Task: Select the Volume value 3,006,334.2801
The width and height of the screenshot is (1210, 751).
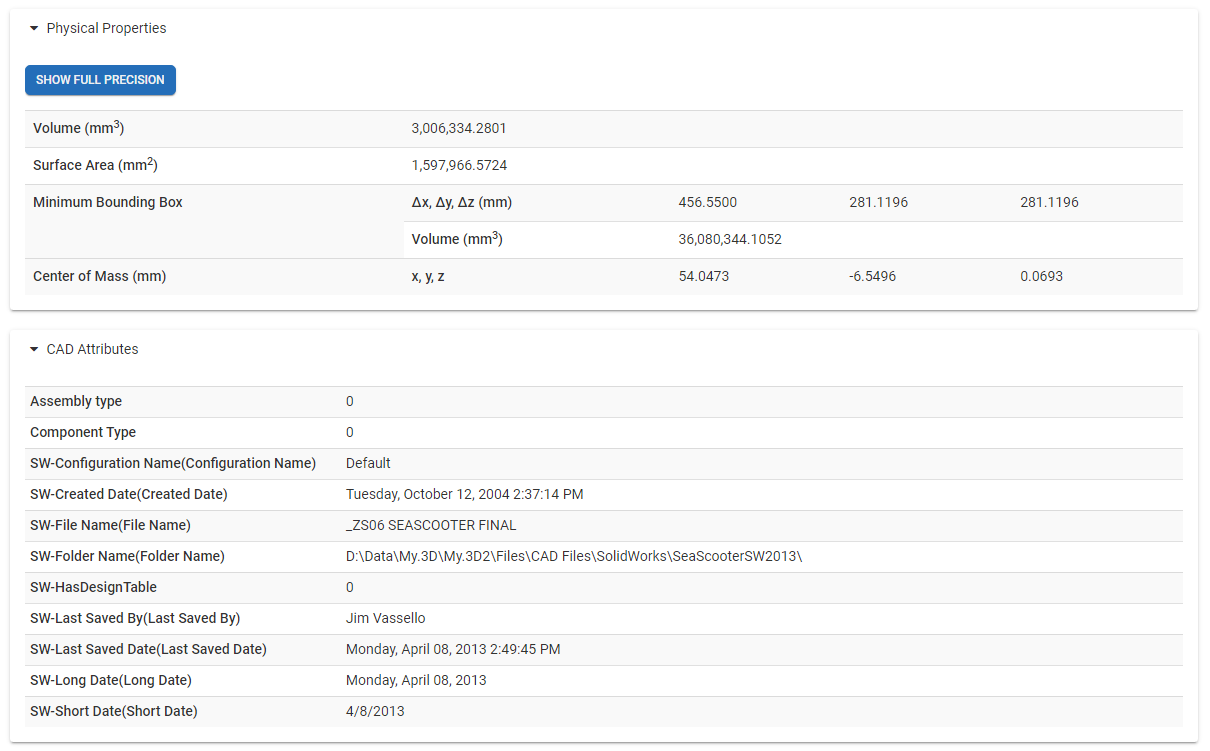Action: coord(459,129)
